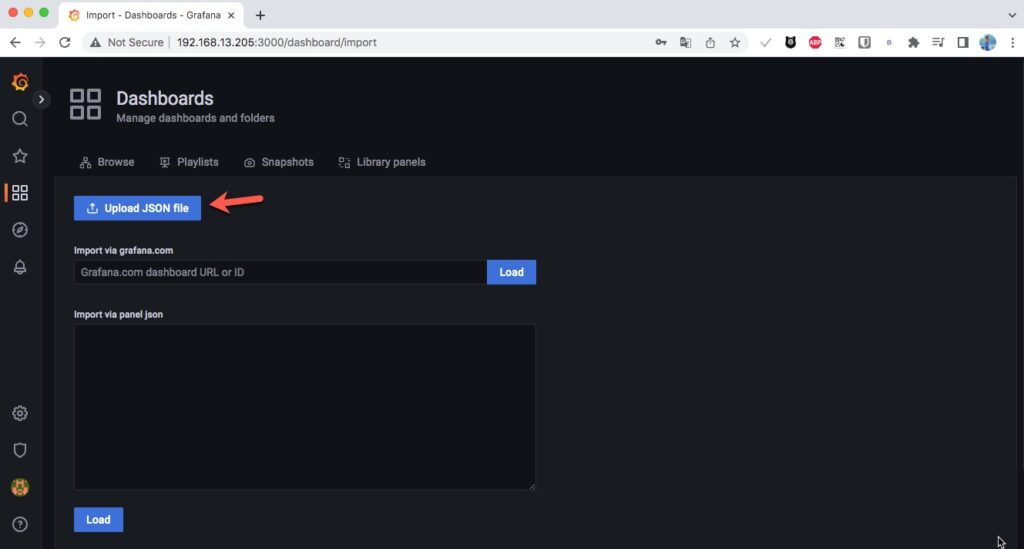Bookmark this page with the star icon
Screen dimensions: 1024x549
735,42
